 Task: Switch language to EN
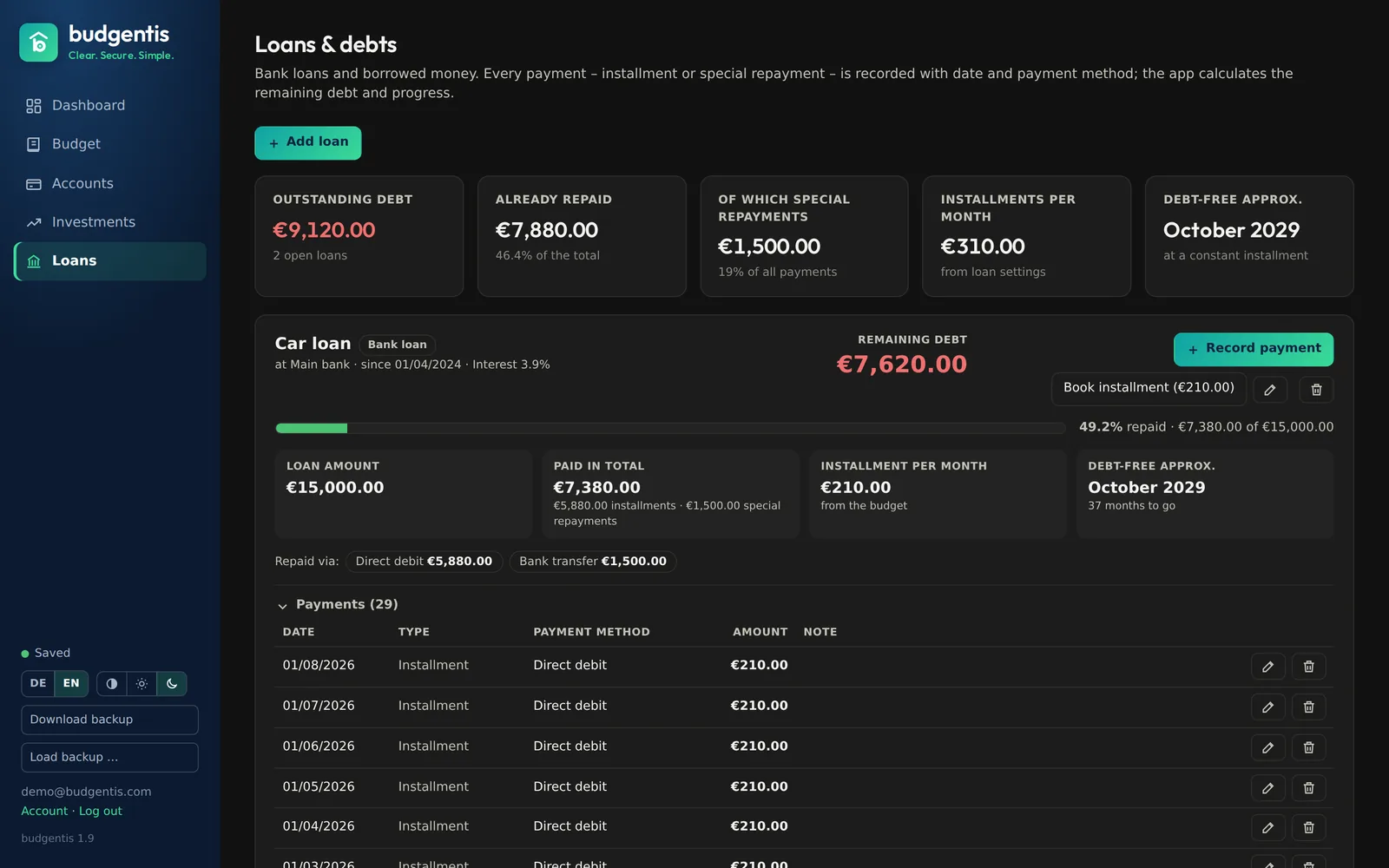click(71, 683)
